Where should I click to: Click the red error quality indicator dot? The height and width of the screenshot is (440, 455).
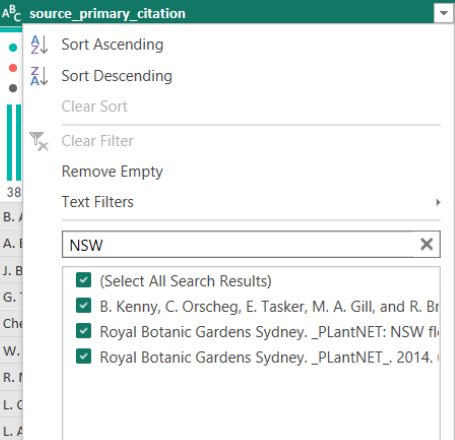point(13,68)
